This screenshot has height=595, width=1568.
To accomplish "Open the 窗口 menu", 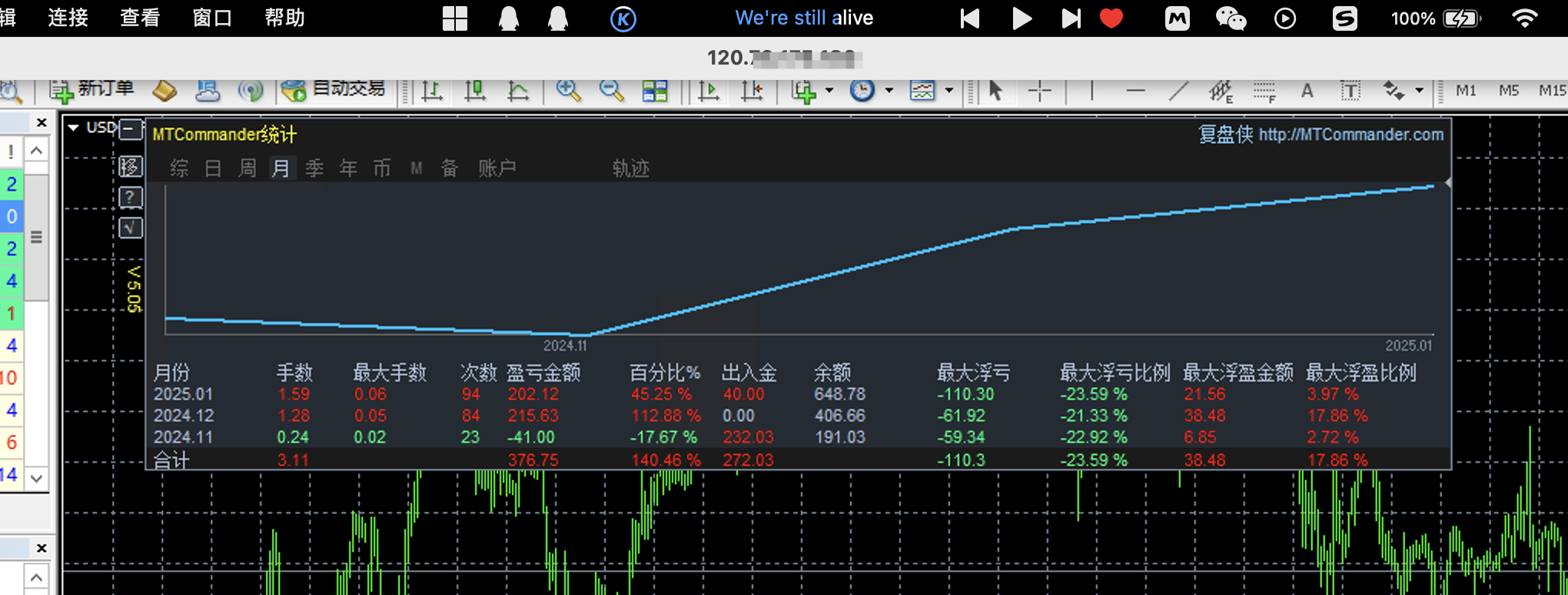I will (x=212, y=18).
